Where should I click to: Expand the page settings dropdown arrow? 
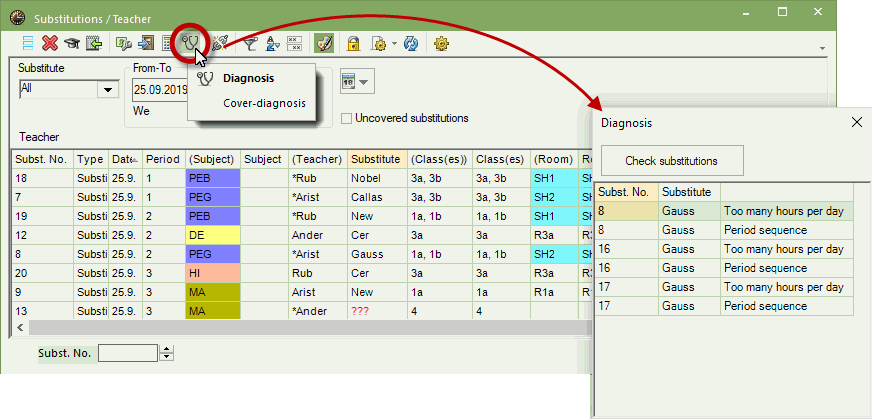click(x=394, y=44)
